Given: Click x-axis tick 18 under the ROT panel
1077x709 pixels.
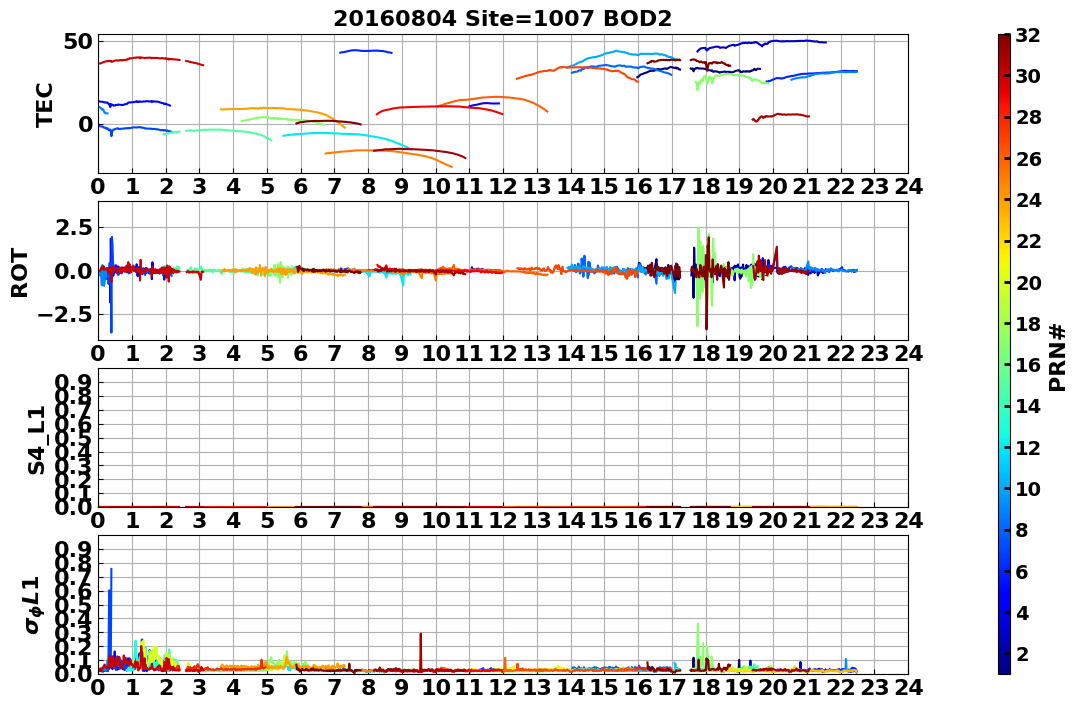Looking at the screenshot, I should [x=705, y=353].
